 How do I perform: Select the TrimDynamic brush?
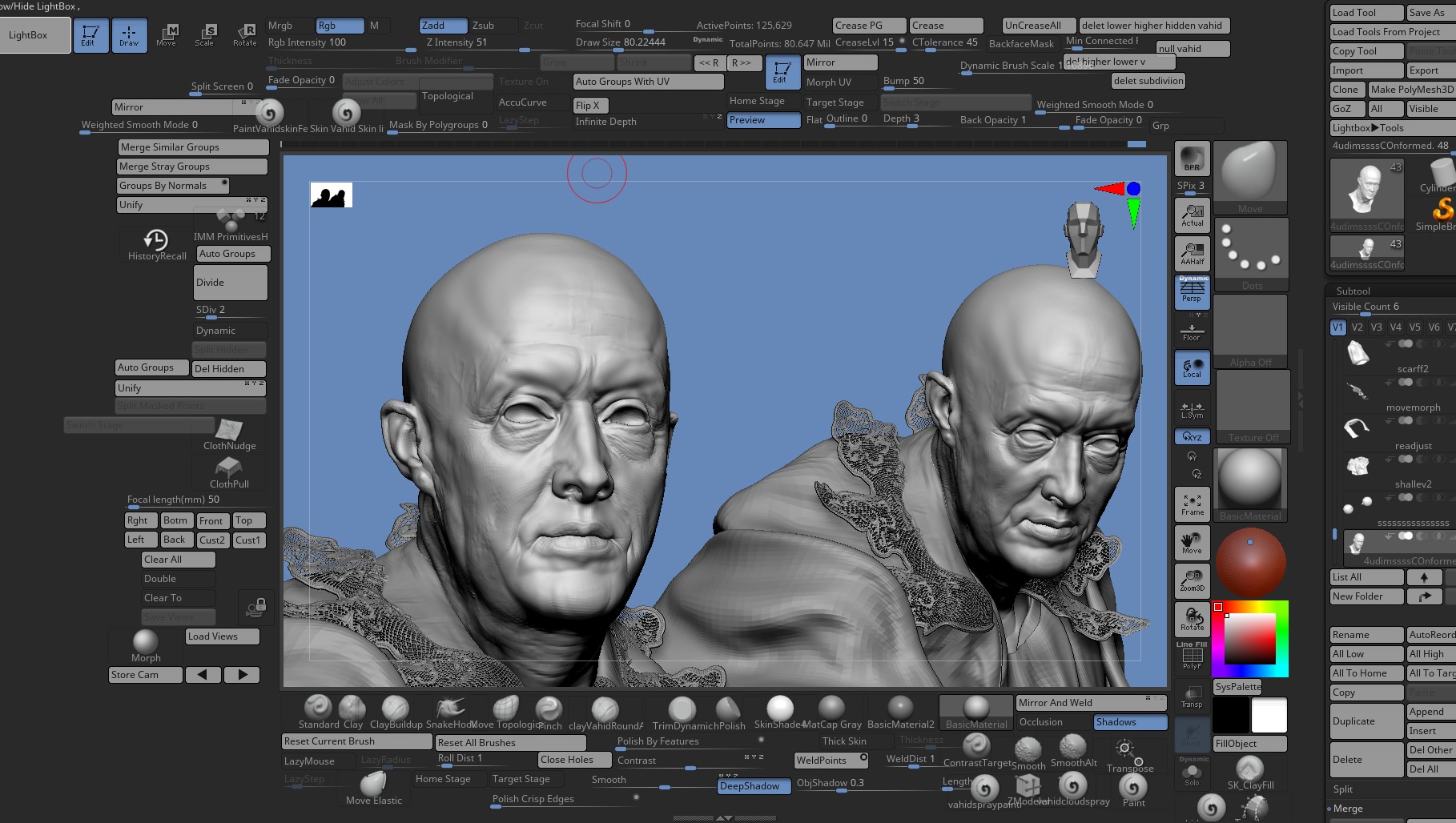681,708
